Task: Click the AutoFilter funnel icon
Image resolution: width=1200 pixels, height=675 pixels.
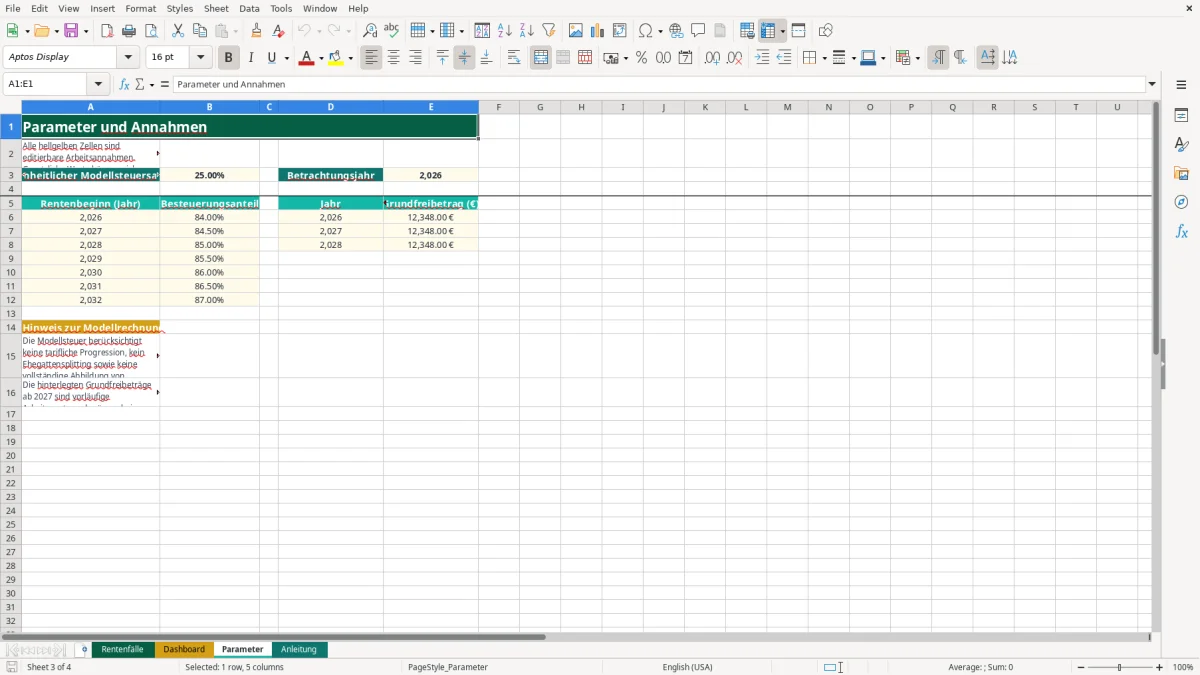Action: click(x=549, y=31)
